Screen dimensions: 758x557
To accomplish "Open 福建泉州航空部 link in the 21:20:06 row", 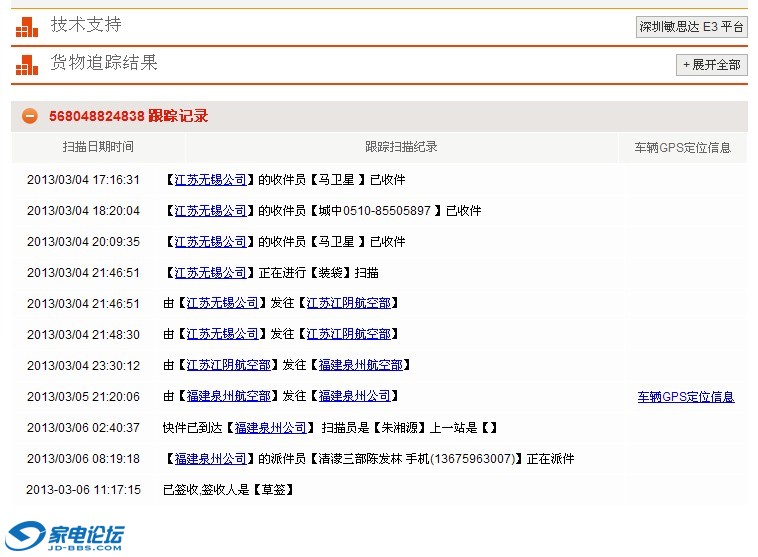I will [228, 396].
